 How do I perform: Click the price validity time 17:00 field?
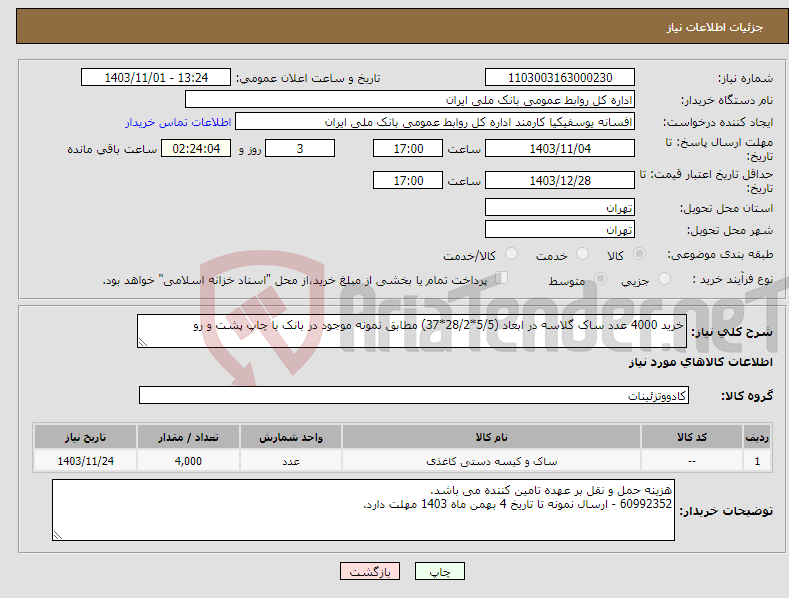click(x=408, y=180)
